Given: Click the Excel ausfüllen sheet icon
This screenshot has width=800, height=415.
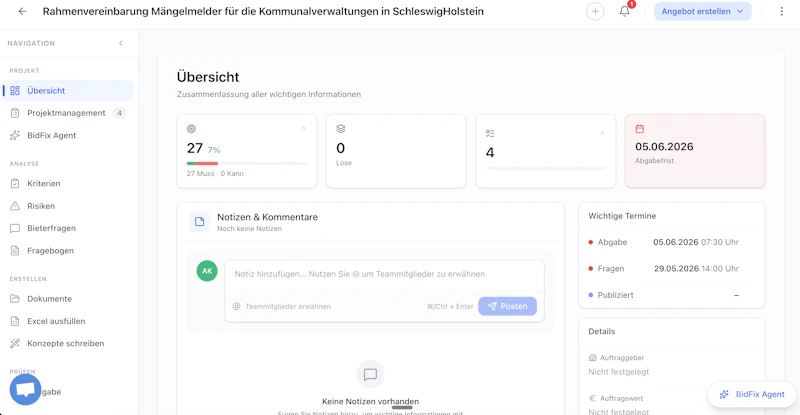Looking at the screenshot, I should 15,321.
